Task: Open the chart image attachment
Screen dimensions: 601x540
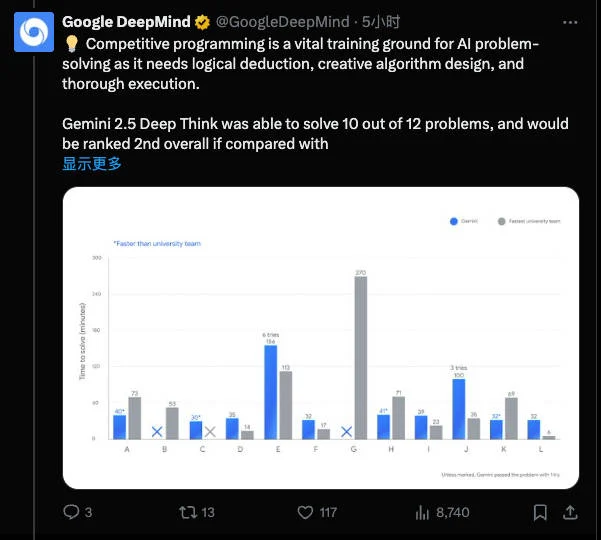Action: 321,338
